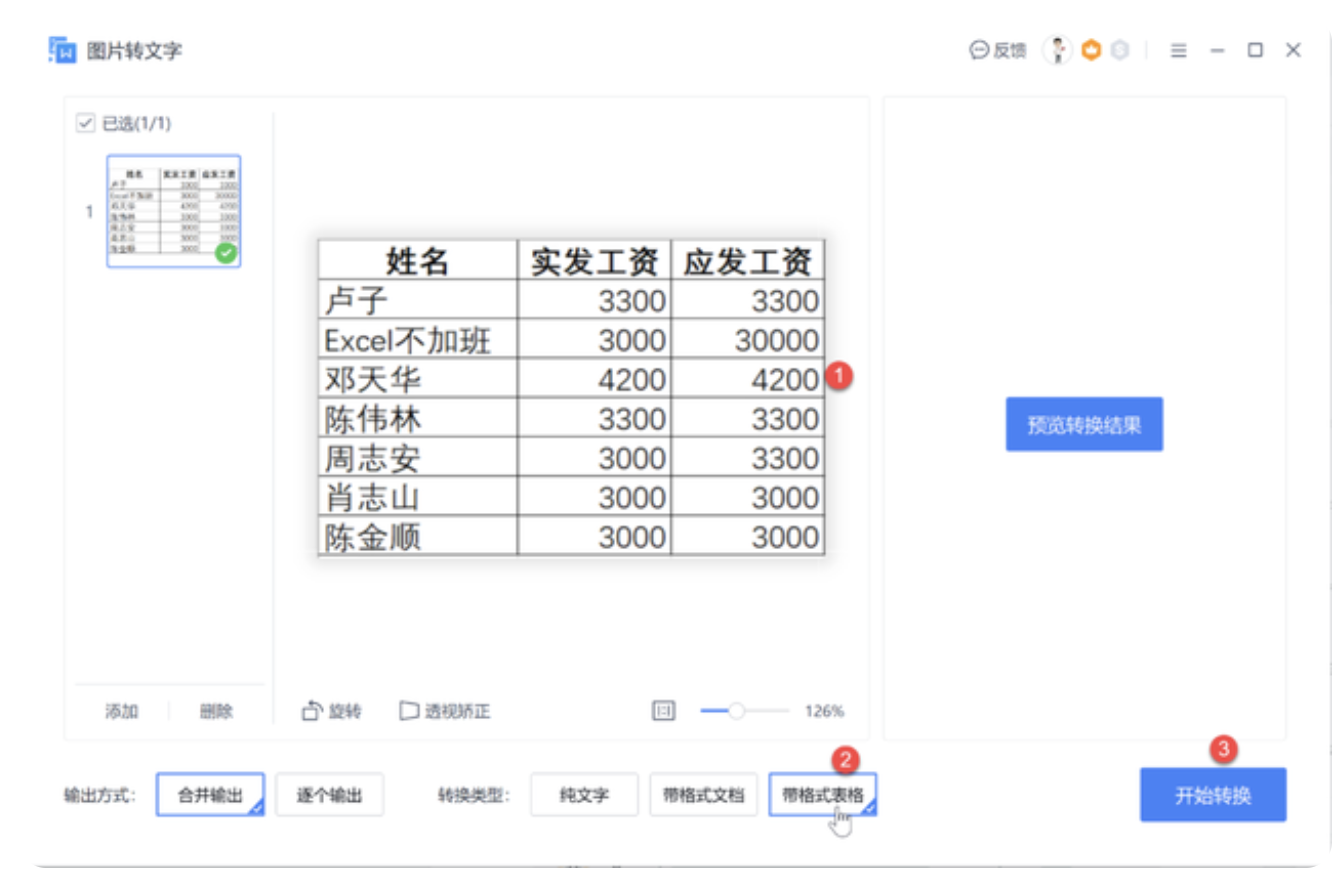Click the 预览转换结果 button
Viewport: 1334px width, 874px height.
(x=1084, y=424)
